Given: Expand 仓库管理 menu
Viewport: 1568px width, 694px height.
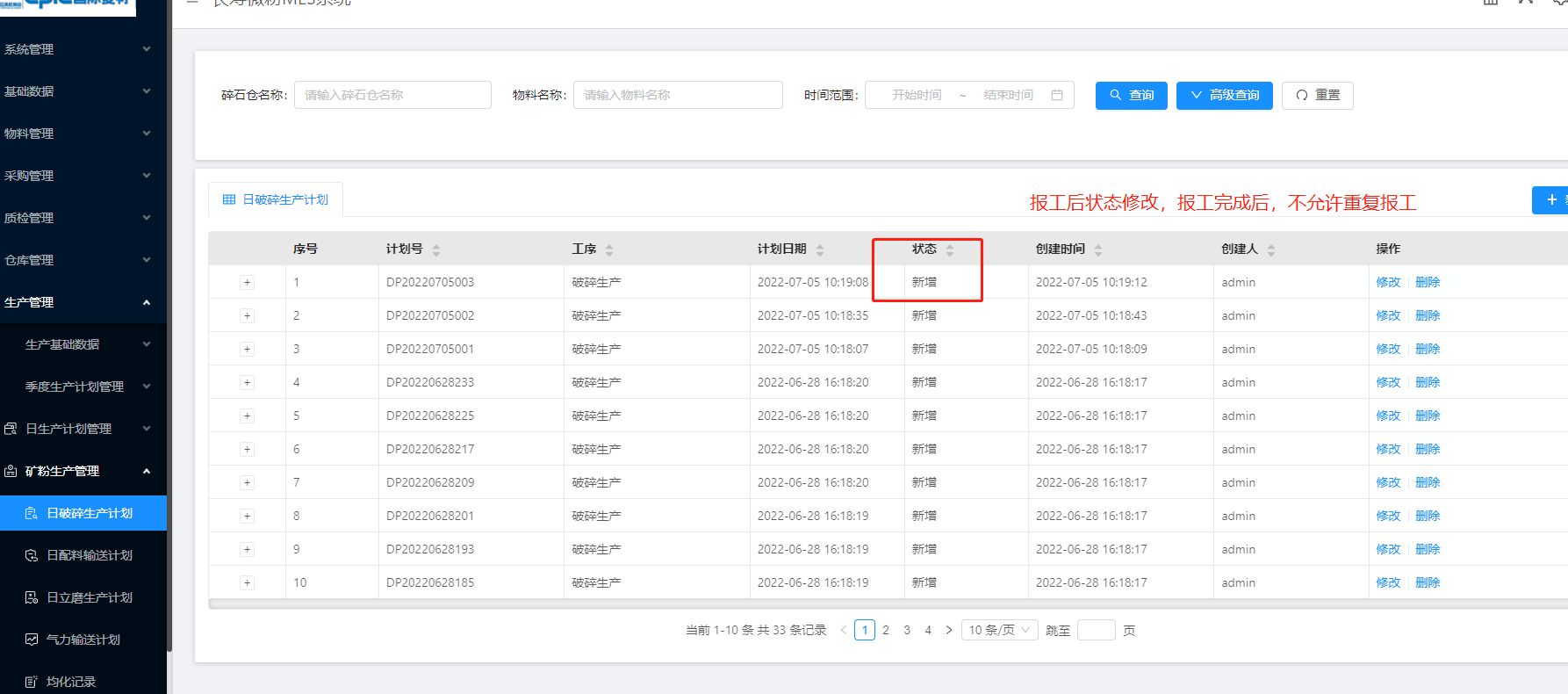Looking at the screenshot, I should click(83, 260).
